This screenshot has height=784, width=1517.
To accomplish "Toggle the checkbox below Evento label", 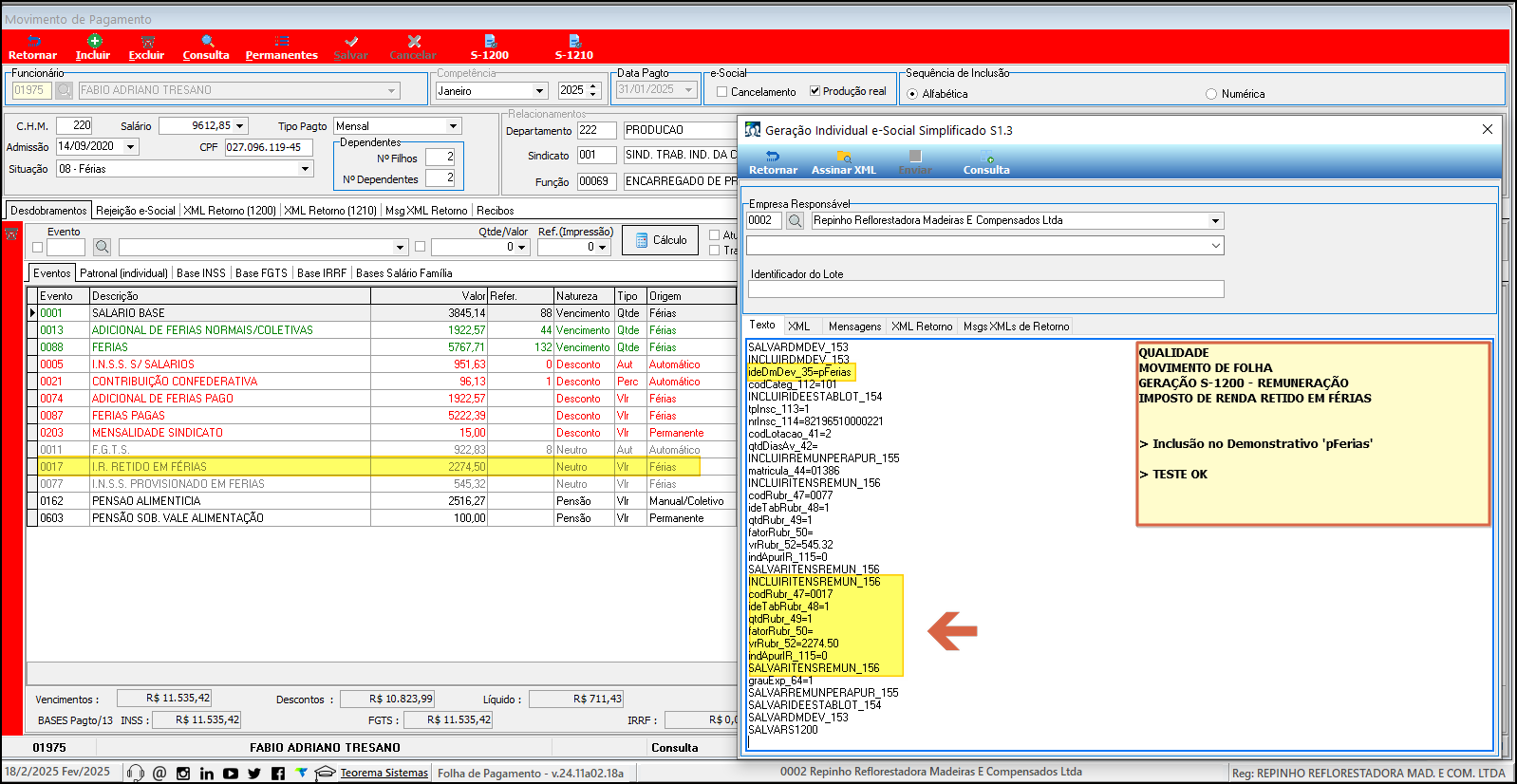I will pos(38,247).
